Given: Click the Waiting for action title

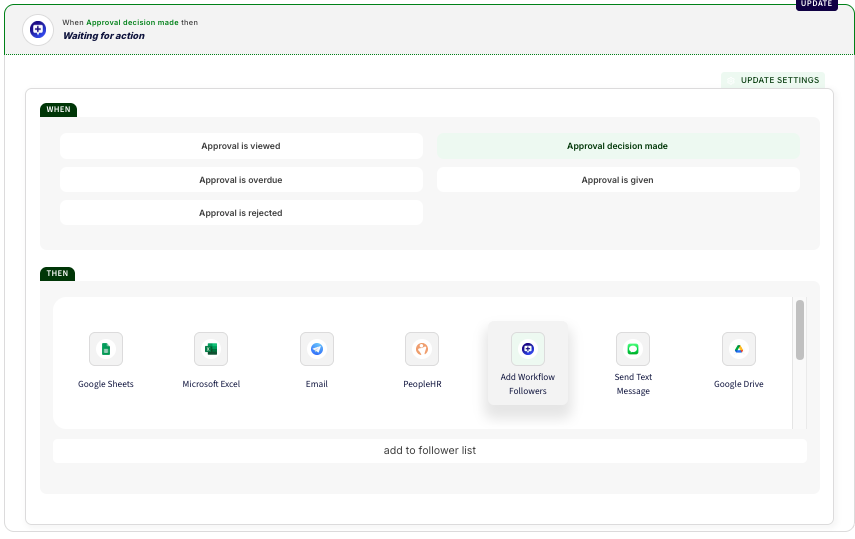Looking at the screenshot, I should (x=104, y=36).
